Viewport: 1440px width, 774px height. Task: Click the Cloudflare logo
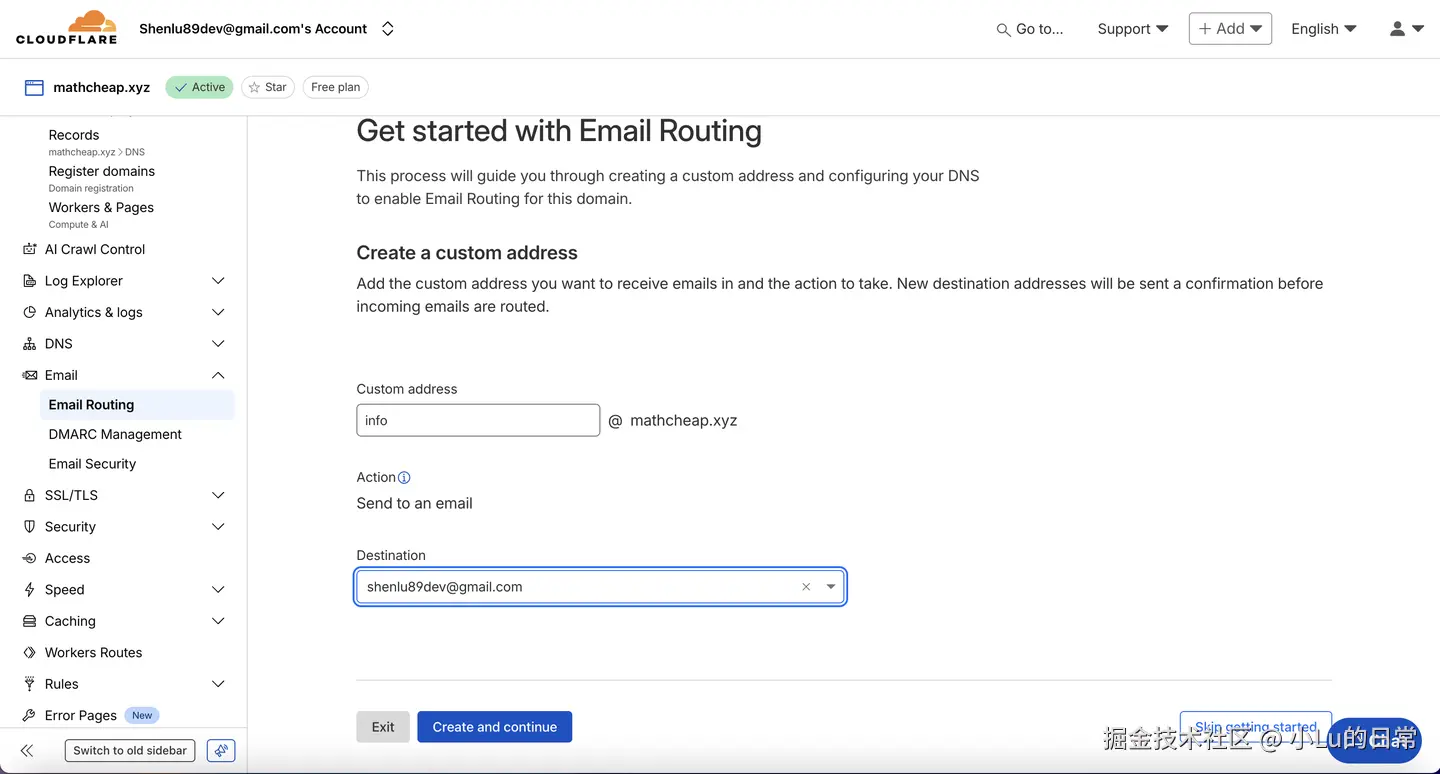tap(66, 28)
